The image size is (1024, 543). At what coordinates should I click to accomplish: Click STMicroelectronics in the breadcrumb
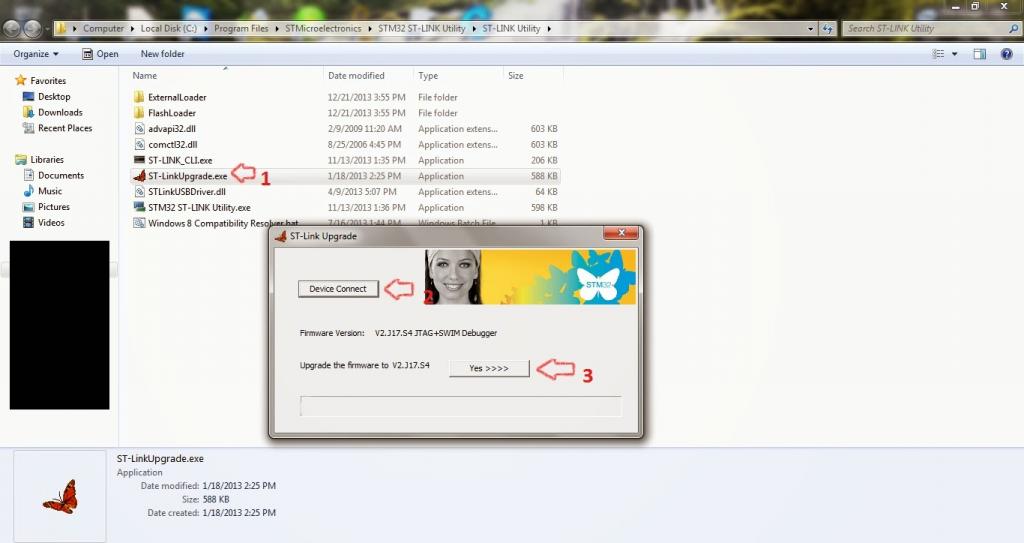tap(323, 29)
